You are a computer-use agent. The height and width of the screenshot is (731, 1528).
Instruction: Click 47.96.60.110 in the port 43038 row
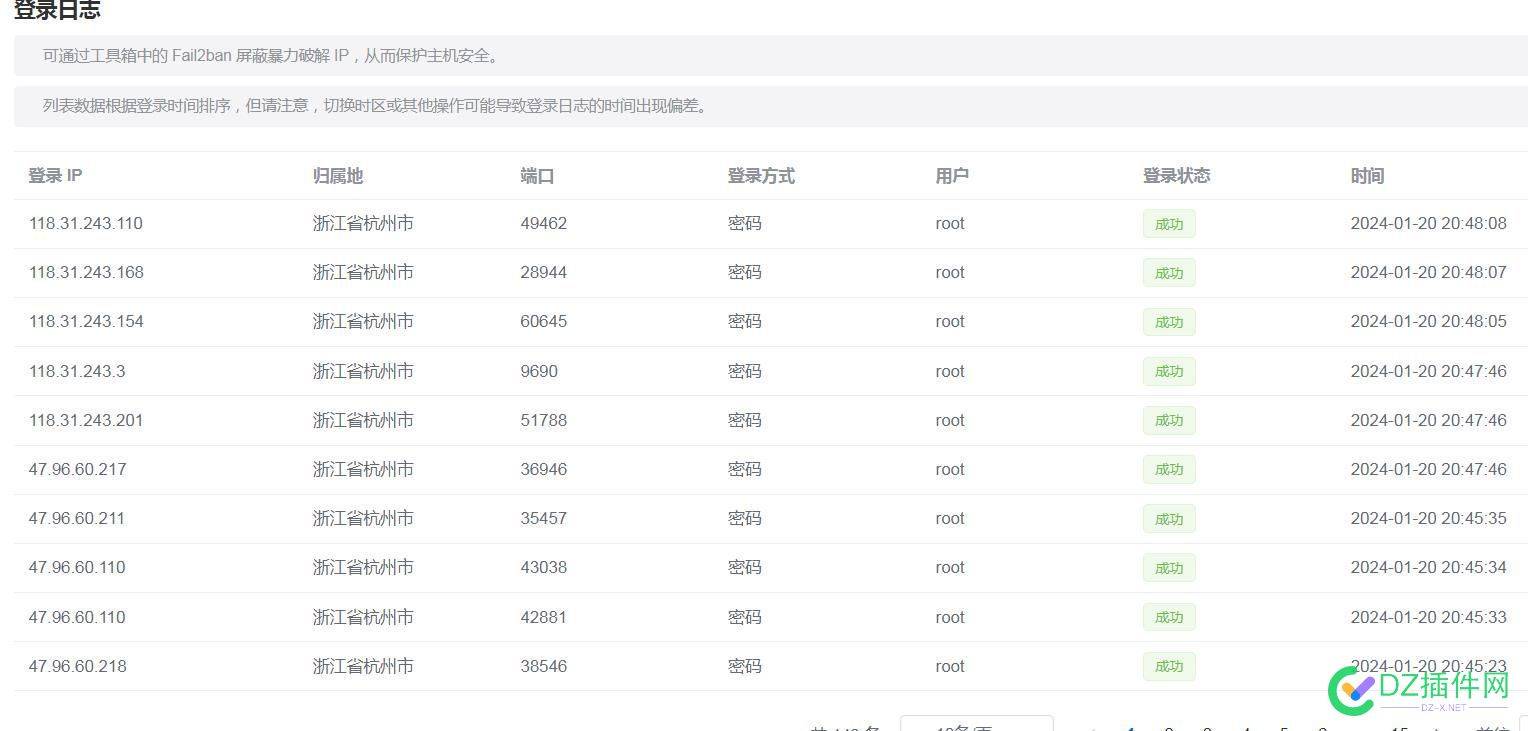click(x=77, y=568)
